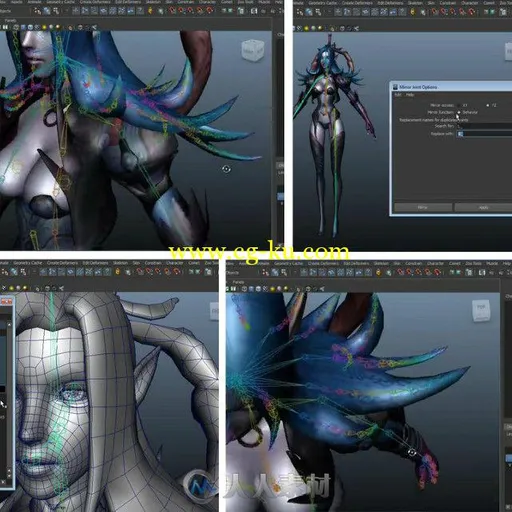The width and height of the screenshot is (512, 512).
Task: Toggle curves selection mask above full-body view
Action: point(356,12)
